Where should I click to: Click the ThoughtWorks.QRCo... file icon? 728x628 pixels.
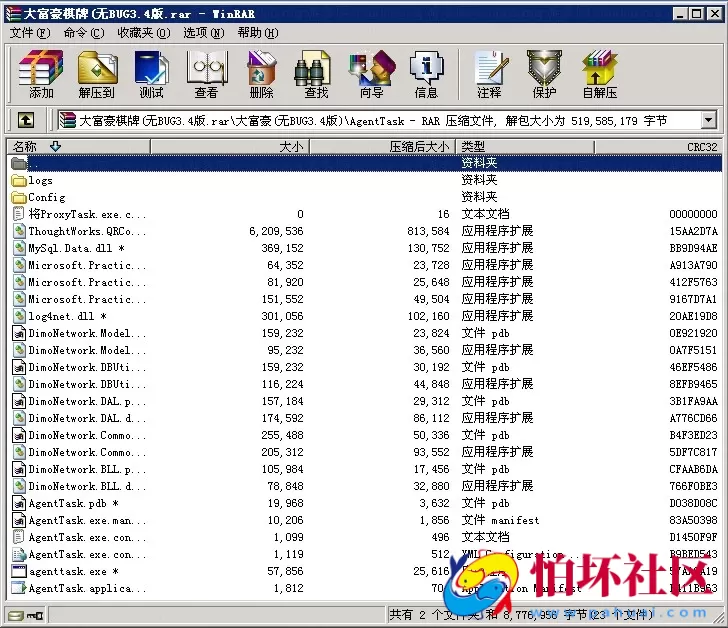coord(19,231)
